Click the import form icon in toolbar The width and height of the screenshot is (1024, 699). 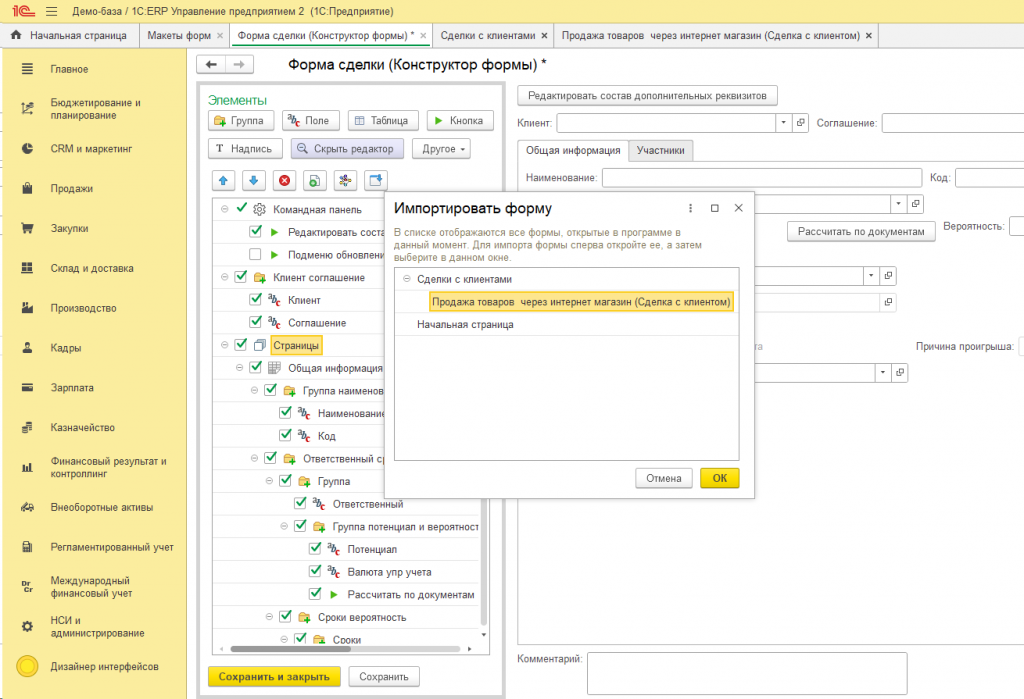(376, 180)
